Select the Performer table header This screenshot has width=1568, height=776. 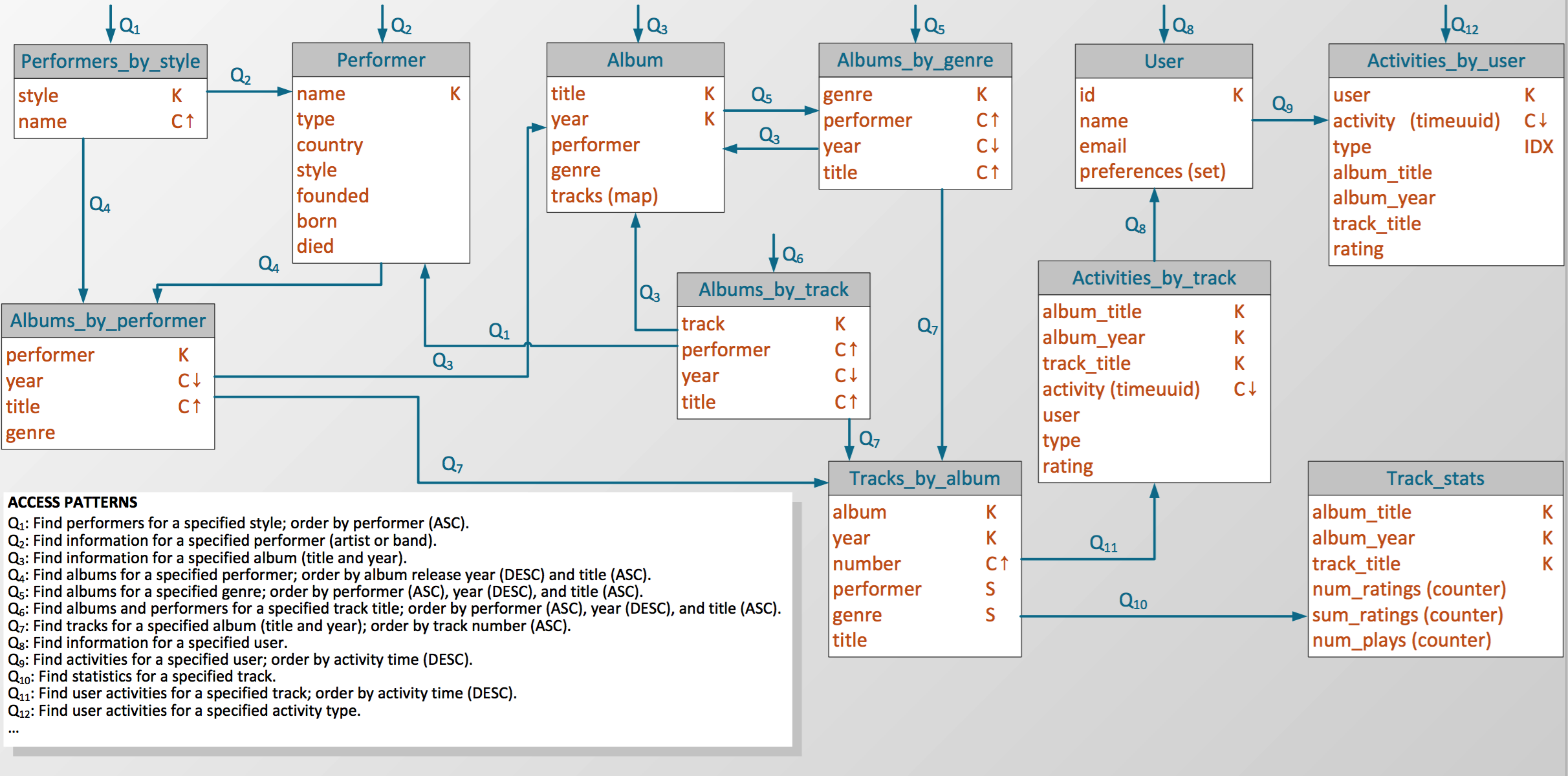[x=381, y=60]
